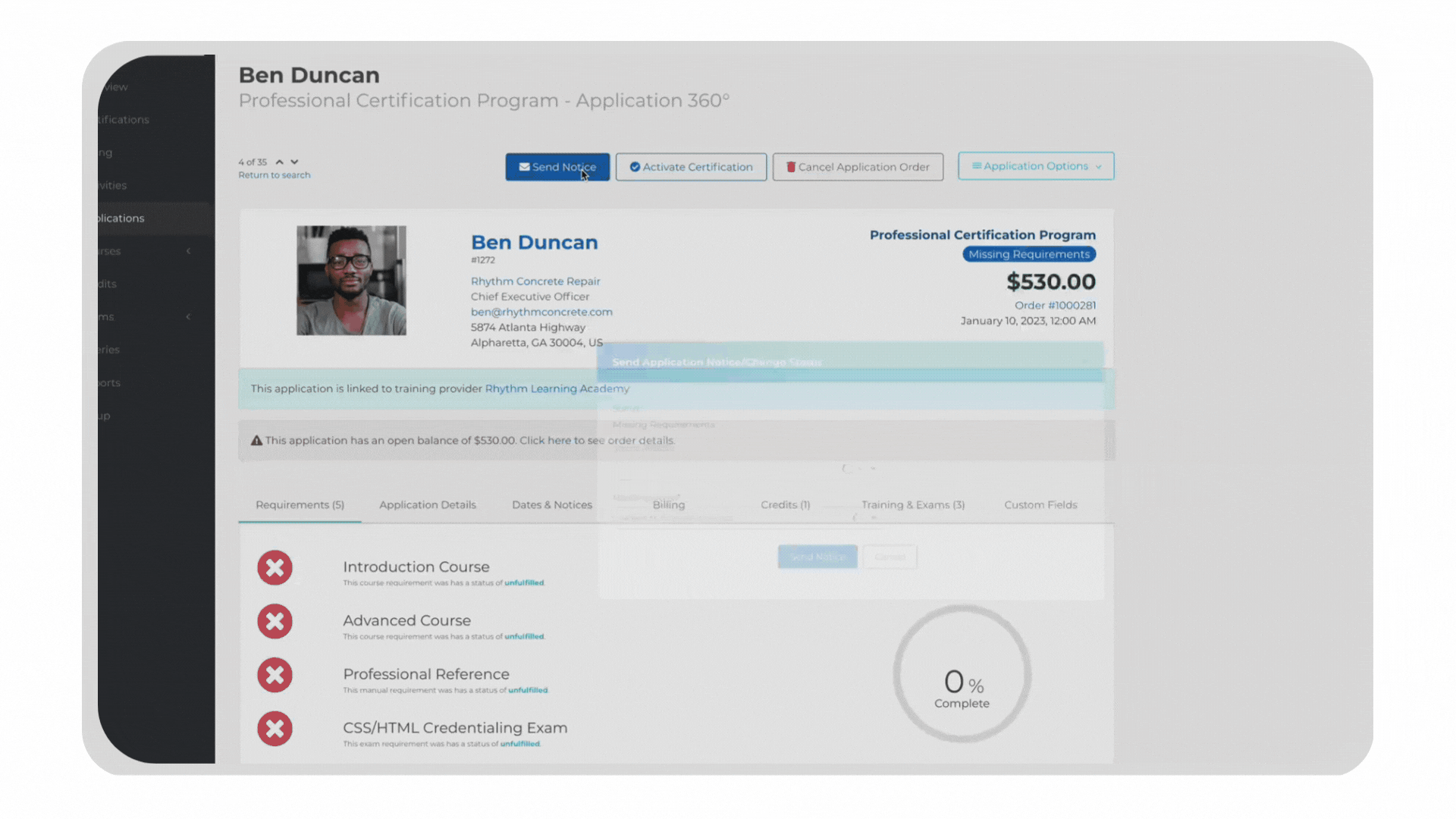This screenshot has height=819, width=1456.
Task: Click the open balance warning triangle icon
Action: [256, 441]
